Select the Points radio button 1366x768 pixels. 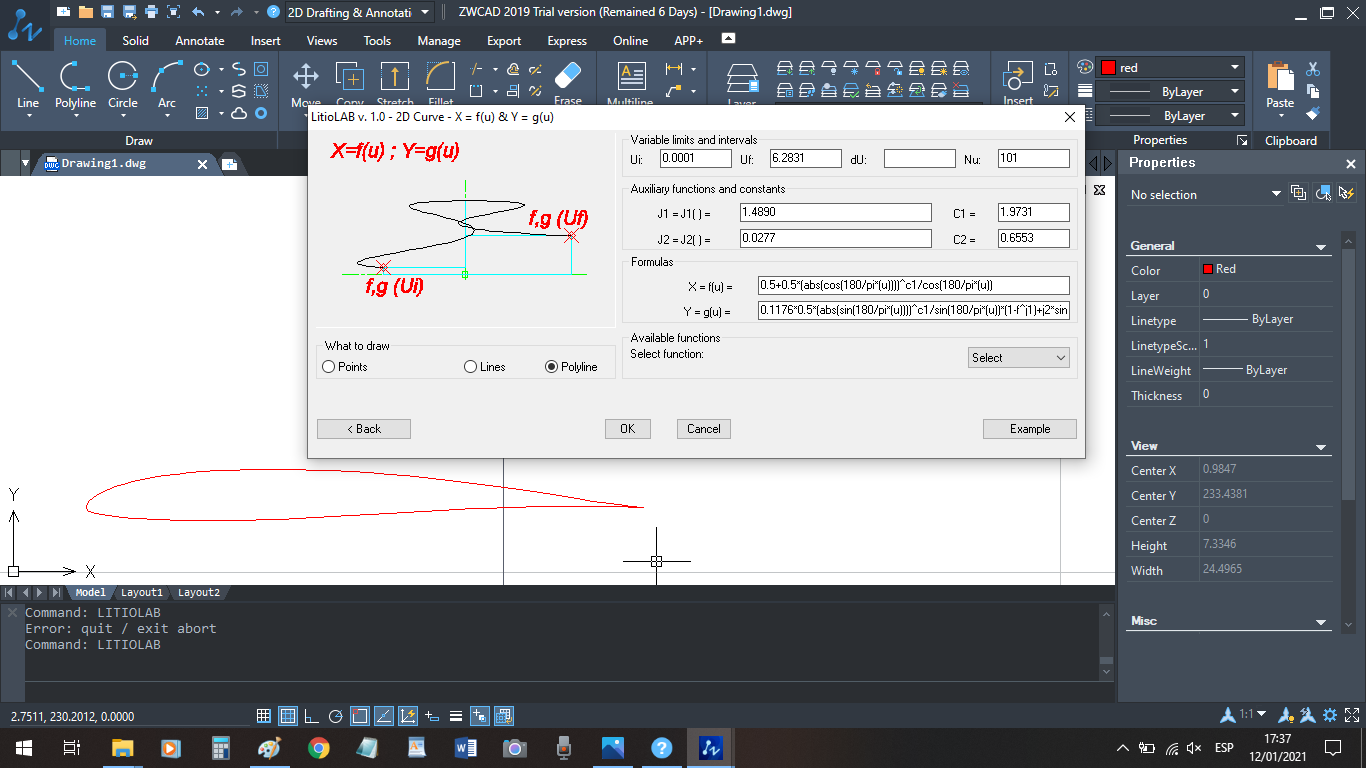[329, 367]
